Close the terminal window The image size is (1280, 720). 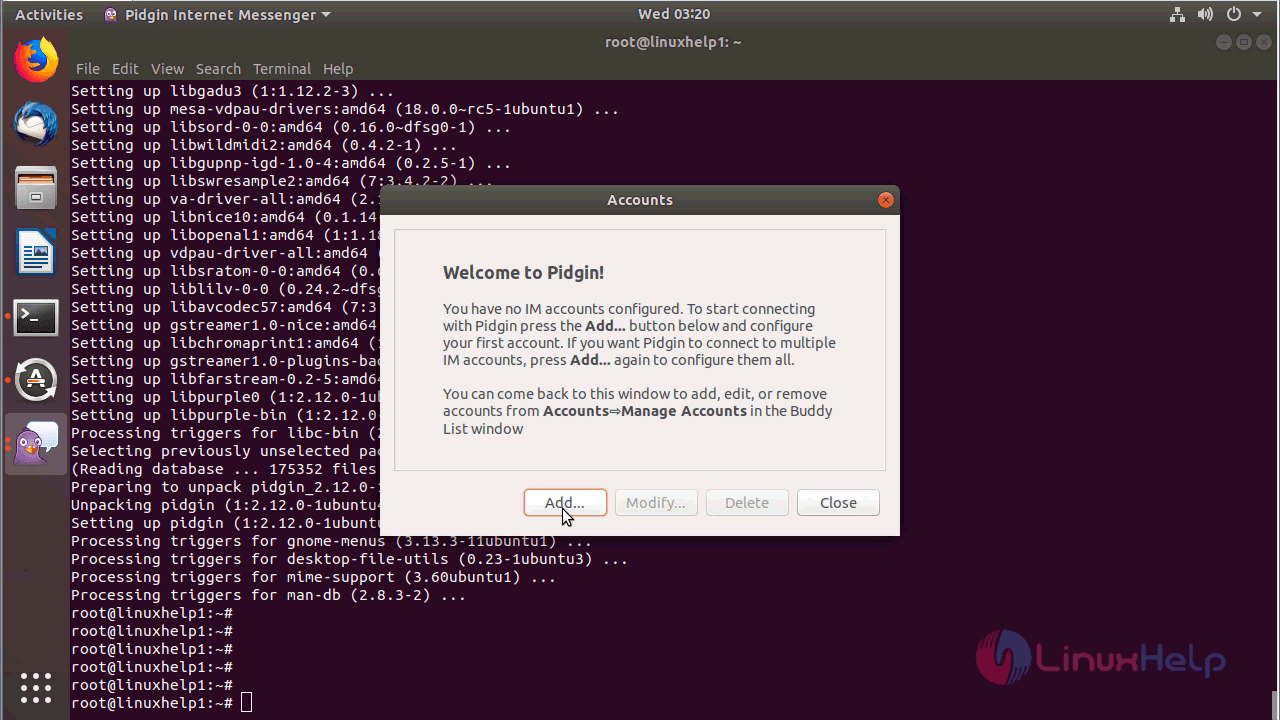(x=1263, y=42)
